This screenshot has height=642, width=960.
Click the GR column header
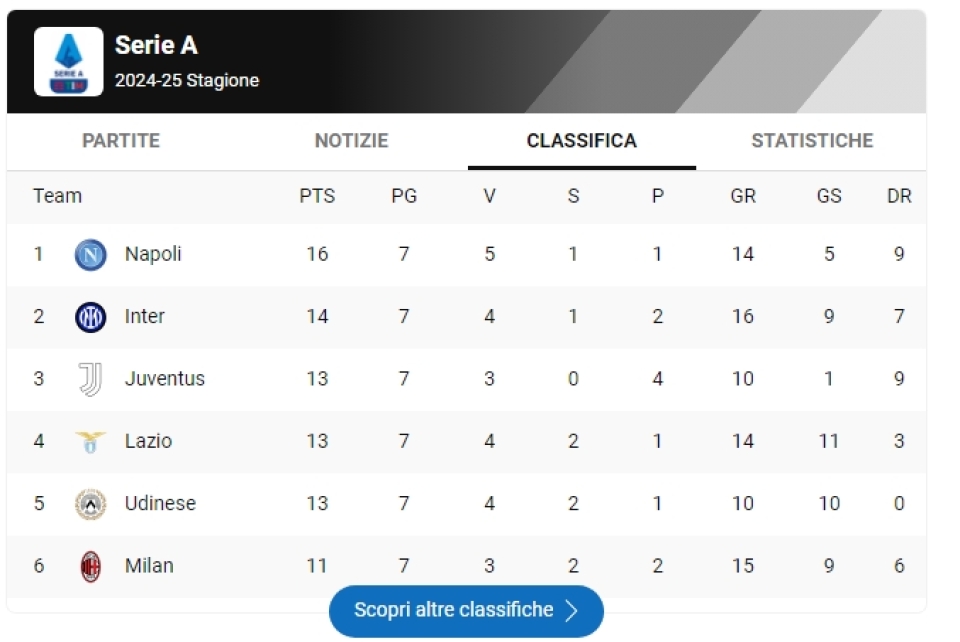(743, 196)
